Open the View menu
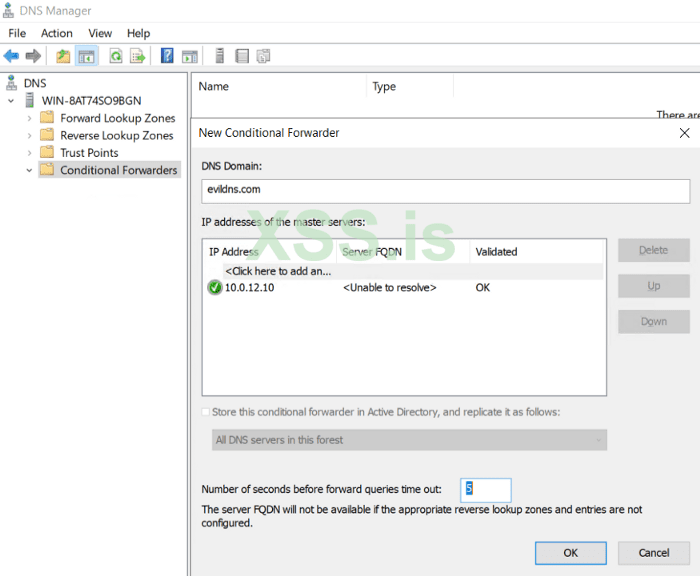Screen dimensions: 700x576 coord(100,33)
